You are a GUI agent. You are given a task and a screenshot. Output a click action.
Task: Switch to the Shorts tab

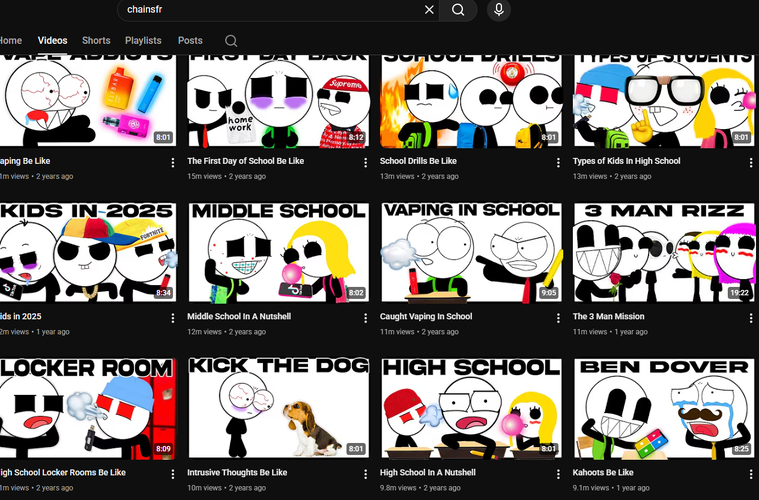pos(96,41)
